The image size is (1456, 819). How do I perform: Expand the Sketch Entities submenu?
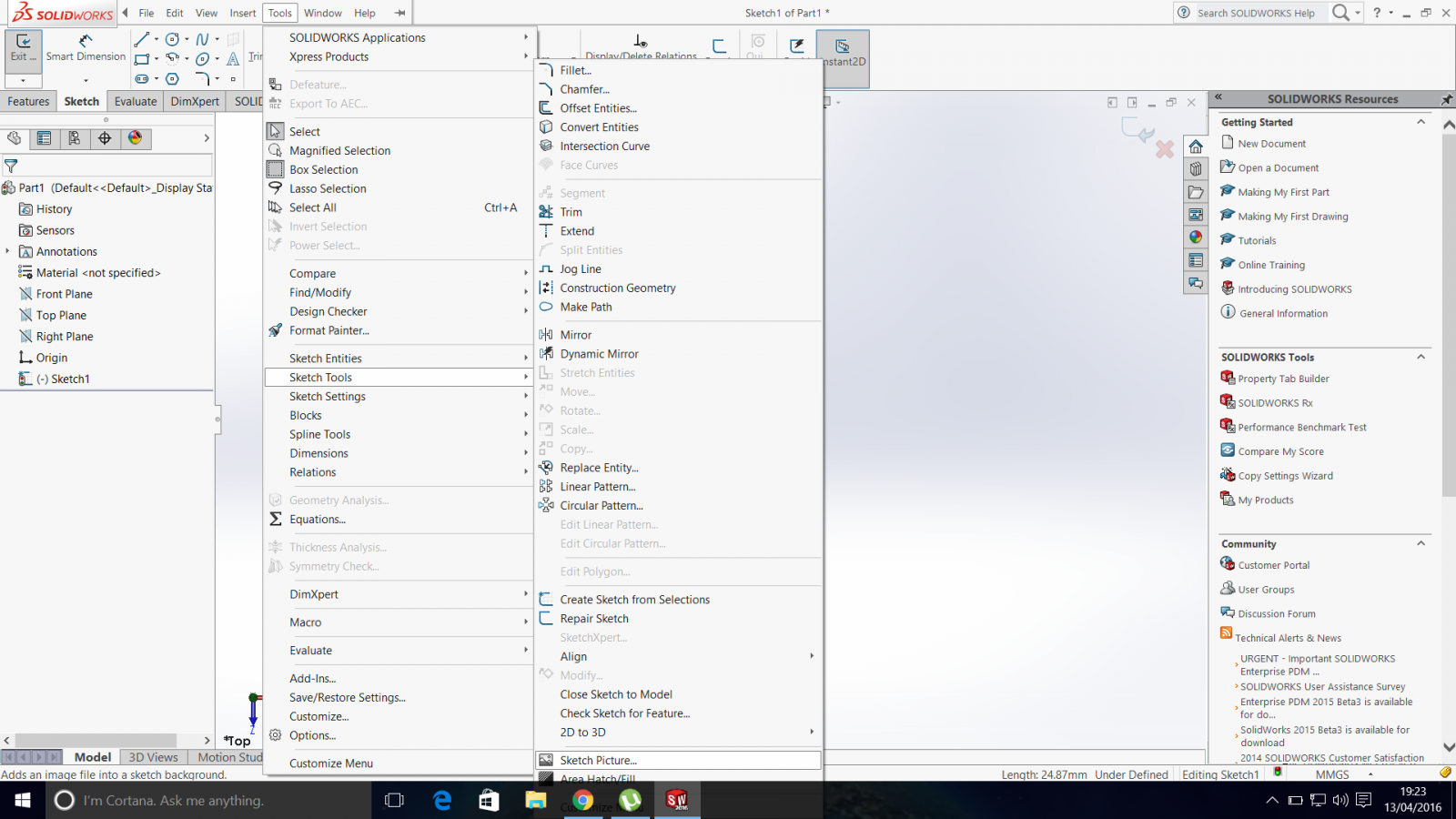tap(400, 359)
